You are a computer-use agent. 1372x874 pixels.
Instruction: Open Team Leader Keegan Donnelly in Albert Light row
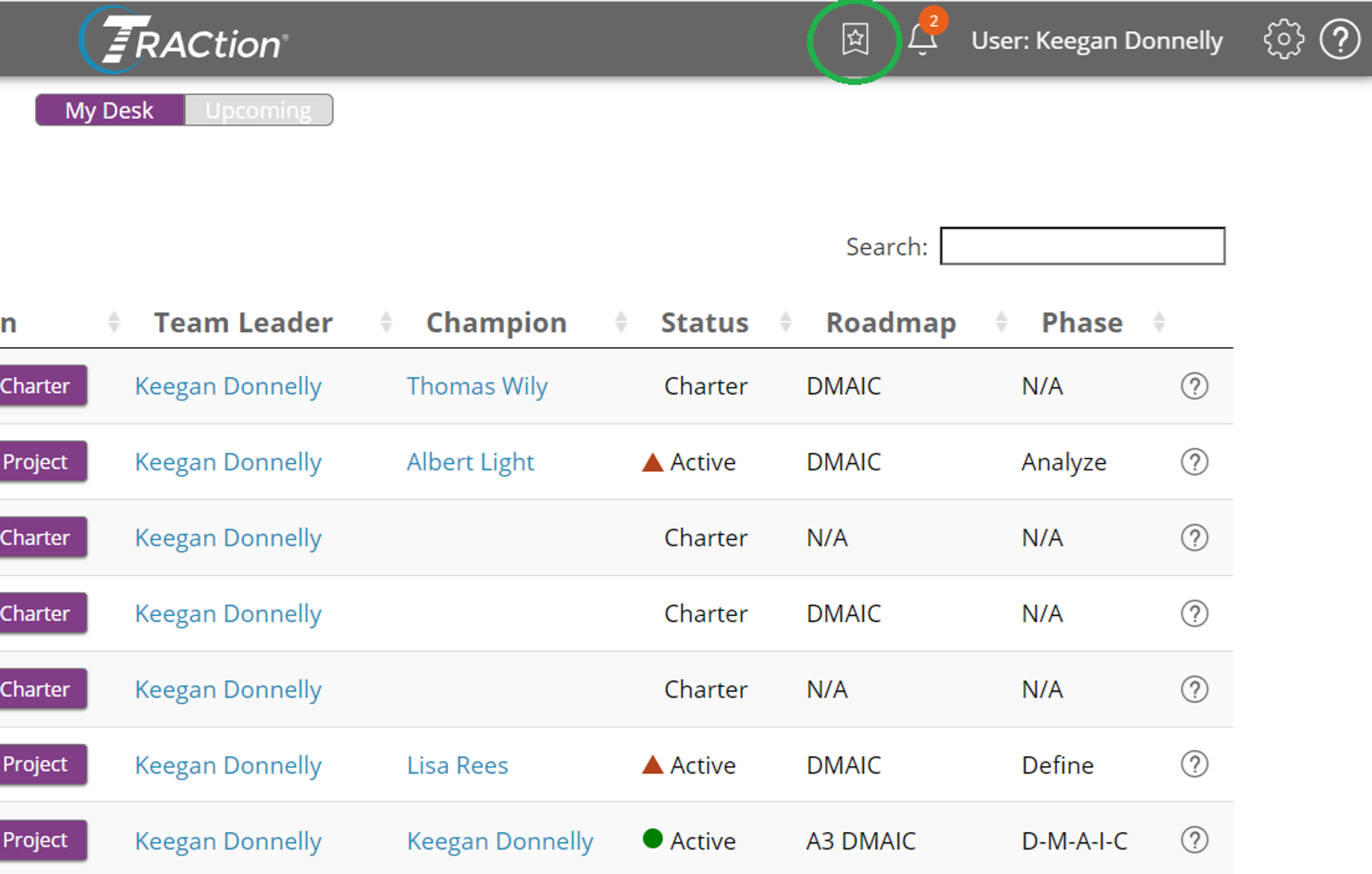coord(228,462)
